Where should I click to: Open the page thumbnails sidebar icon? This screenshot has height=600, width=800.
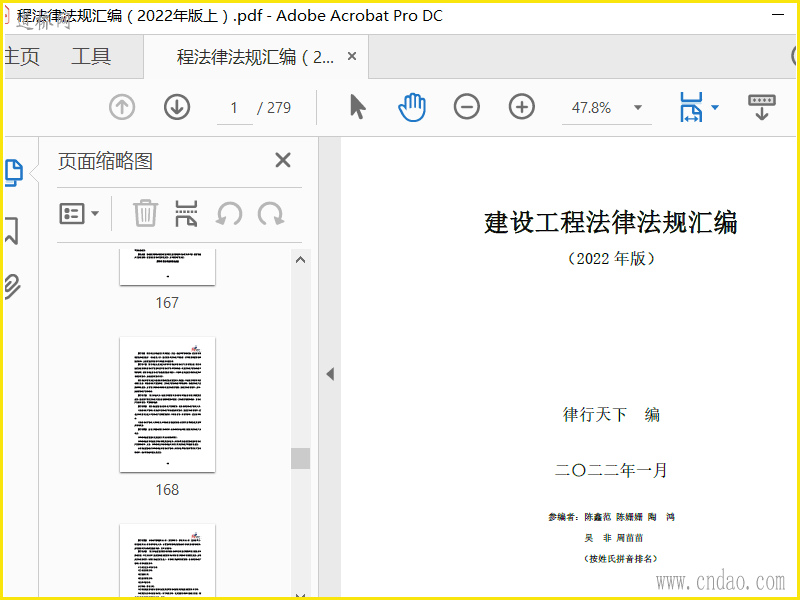click(14, 172)
